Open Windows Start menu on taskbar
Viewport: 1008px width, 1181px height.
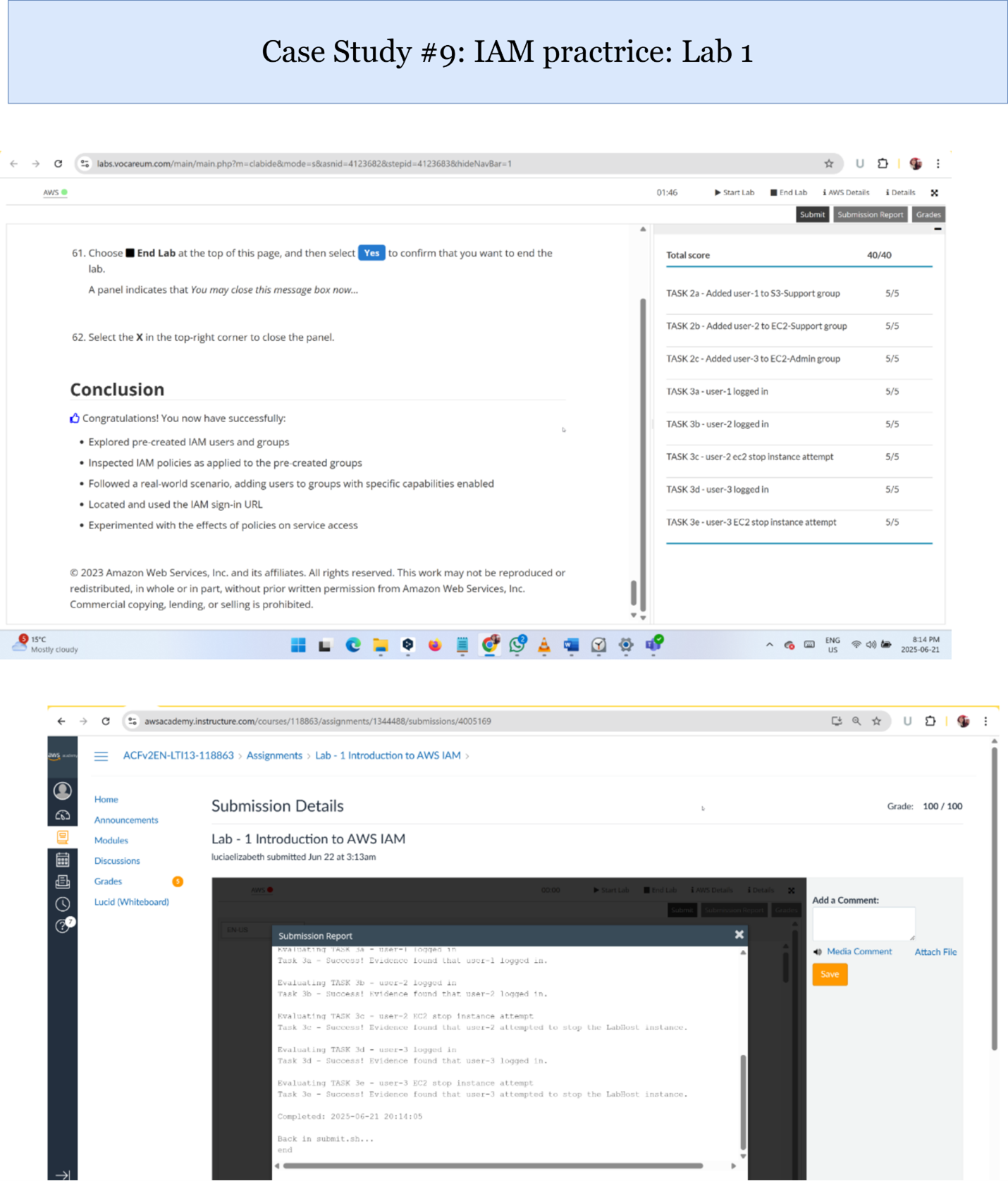(x=298, y=645)
